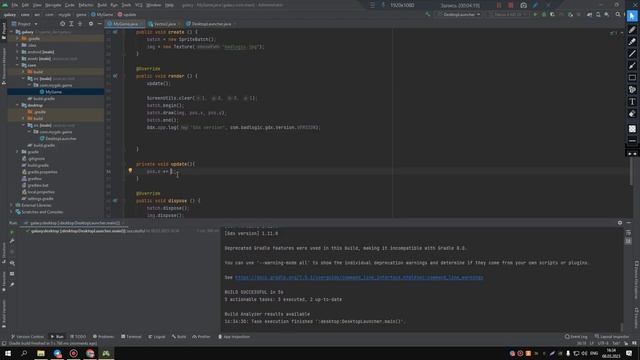Viewport: 640px width, 360px height.
Task: Click the Windows Start button
Action: [x=8, y=353]
